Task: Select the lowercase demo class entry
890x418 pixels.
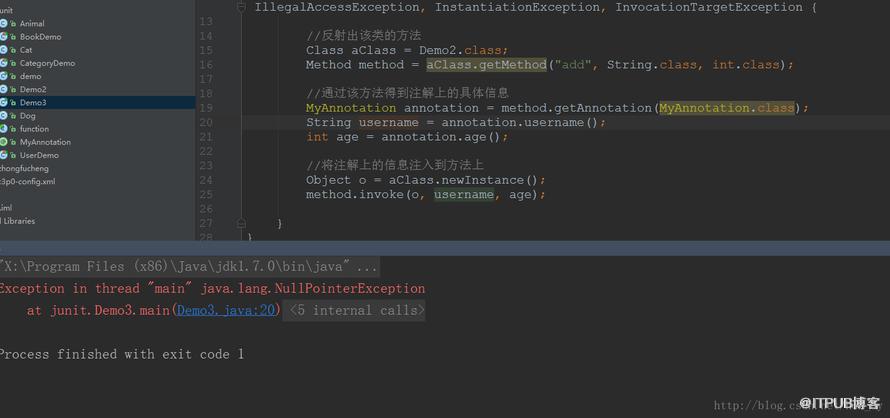Action: coord(31,76)
